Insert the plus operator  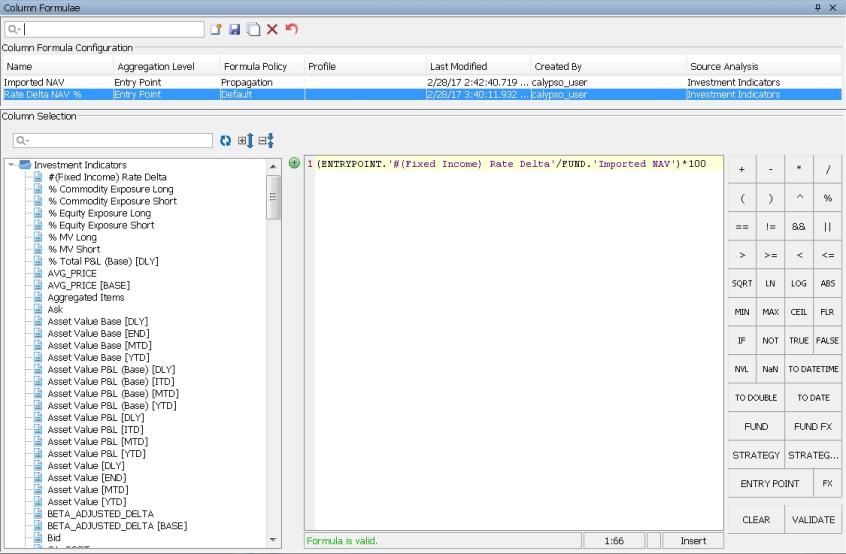pos(742,169)
